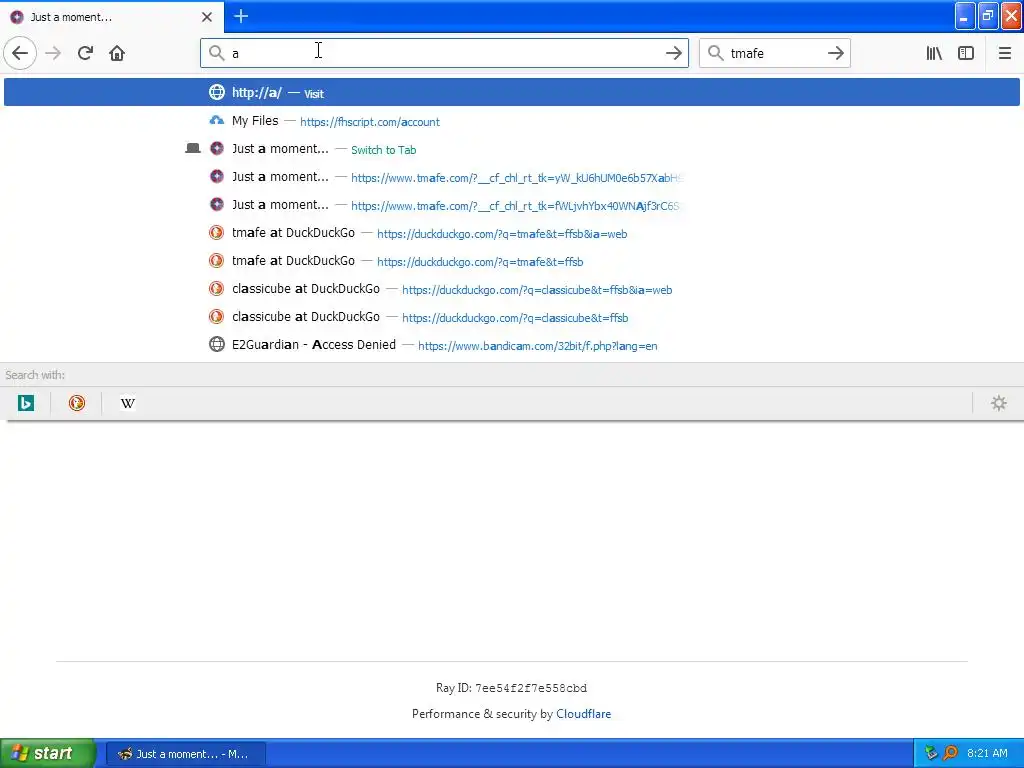Select the 'Just a moment...' browser tab
Viewport: 1024px width, 768px height.
112,17
